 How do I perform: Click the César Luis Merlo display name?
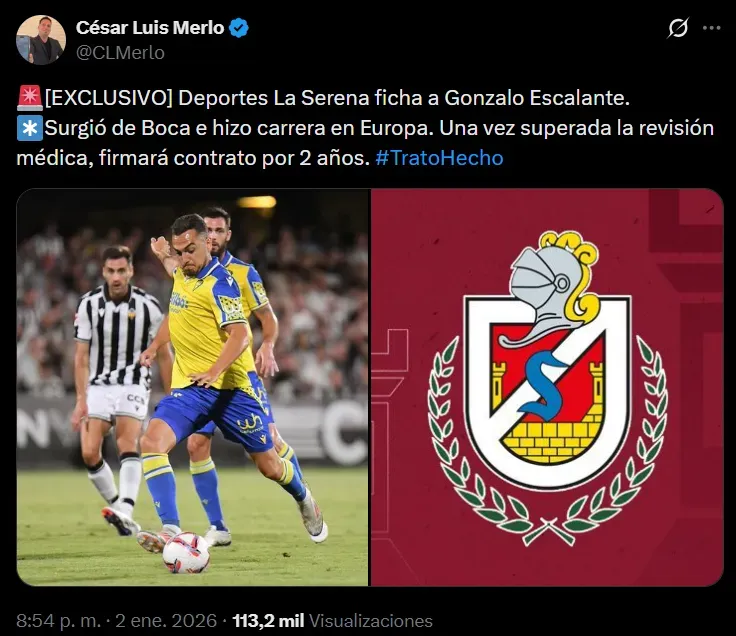(150, 28)
